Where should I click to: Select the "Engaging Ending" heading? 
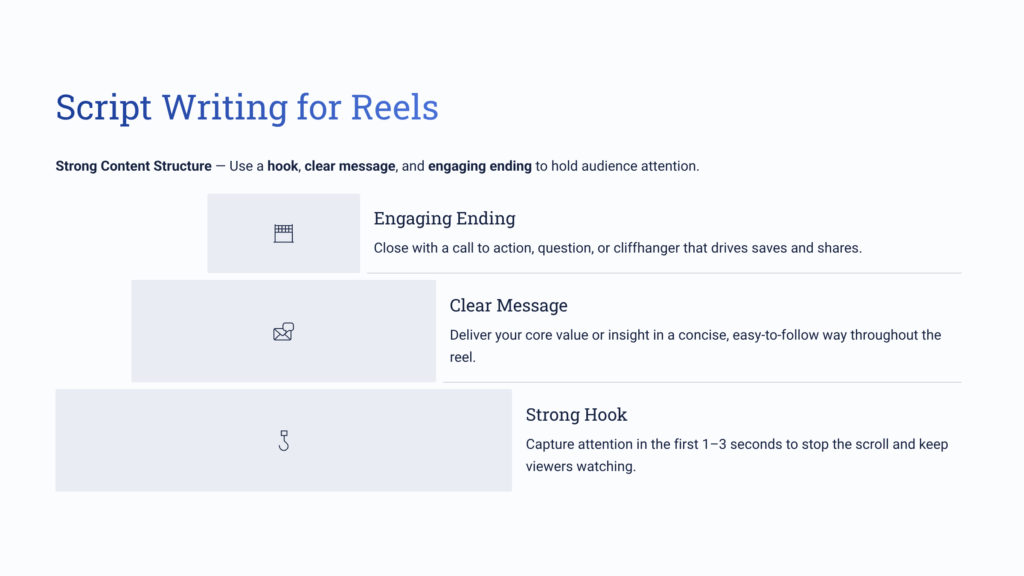coord(444,219)
